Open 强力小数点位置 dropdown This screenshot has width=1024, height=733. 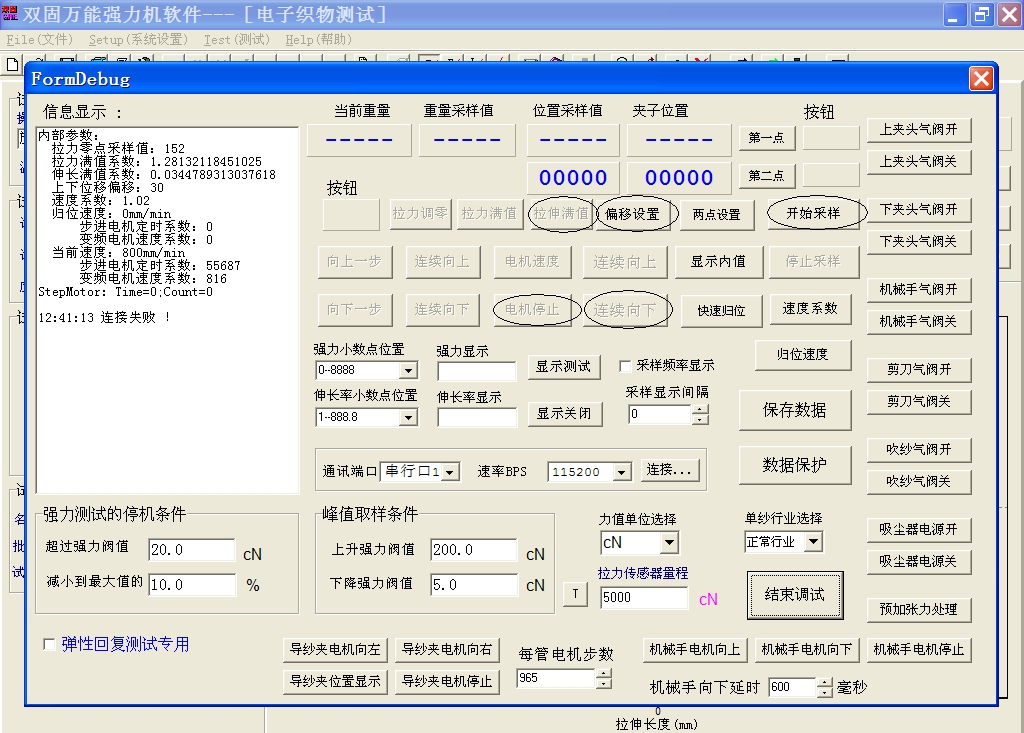(407, 370)
